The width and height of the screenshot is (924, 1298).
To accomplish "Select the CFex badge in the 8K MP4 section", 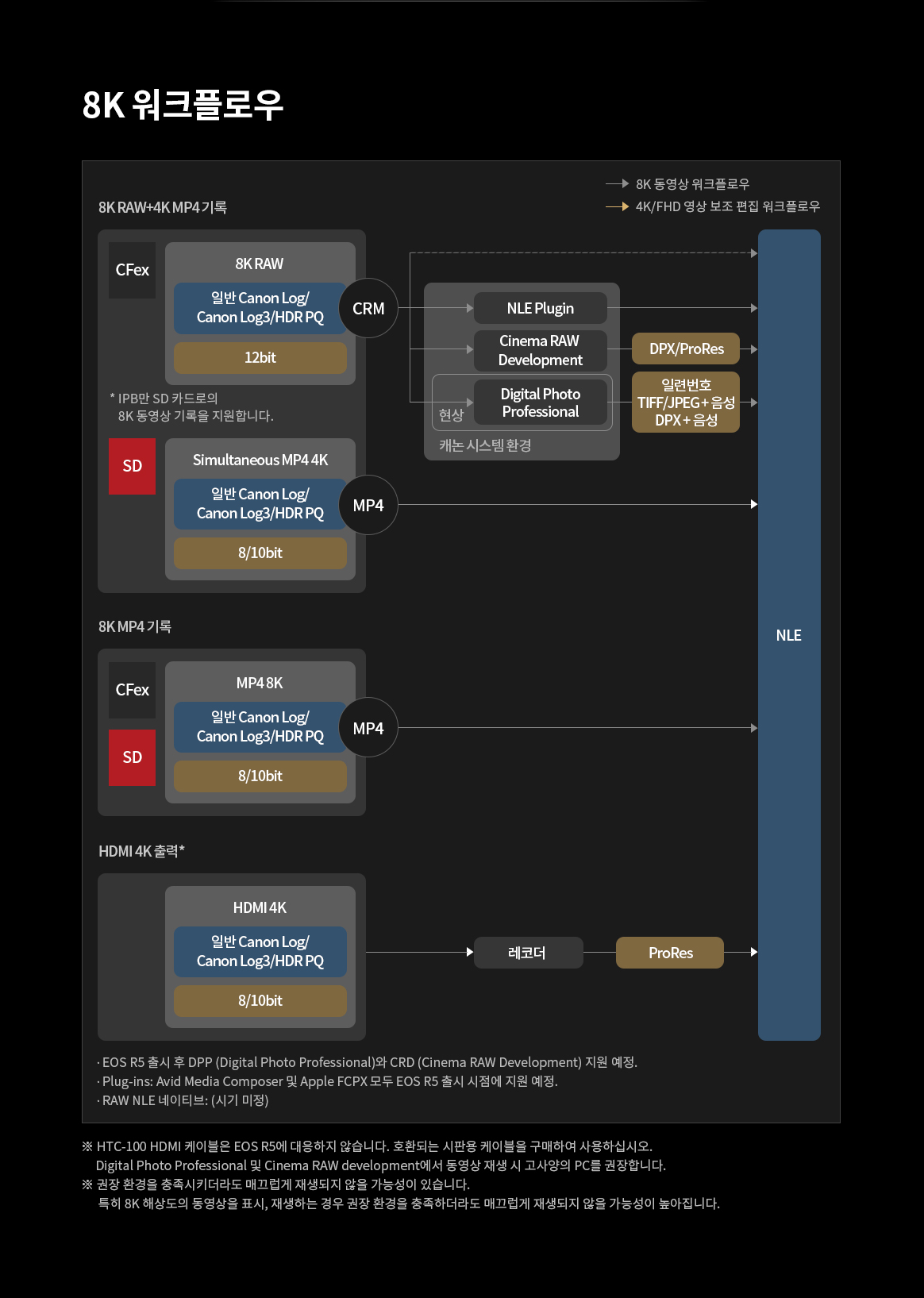I will [132, 690].
